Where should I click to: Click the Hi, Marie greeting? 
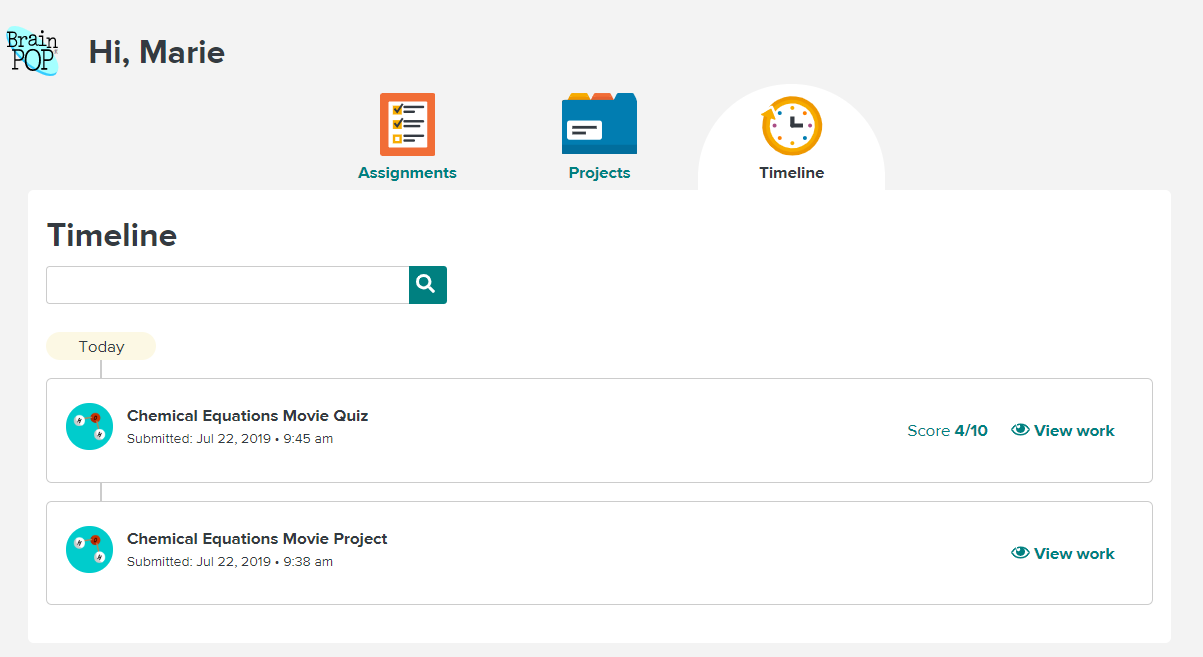(156, 52)
